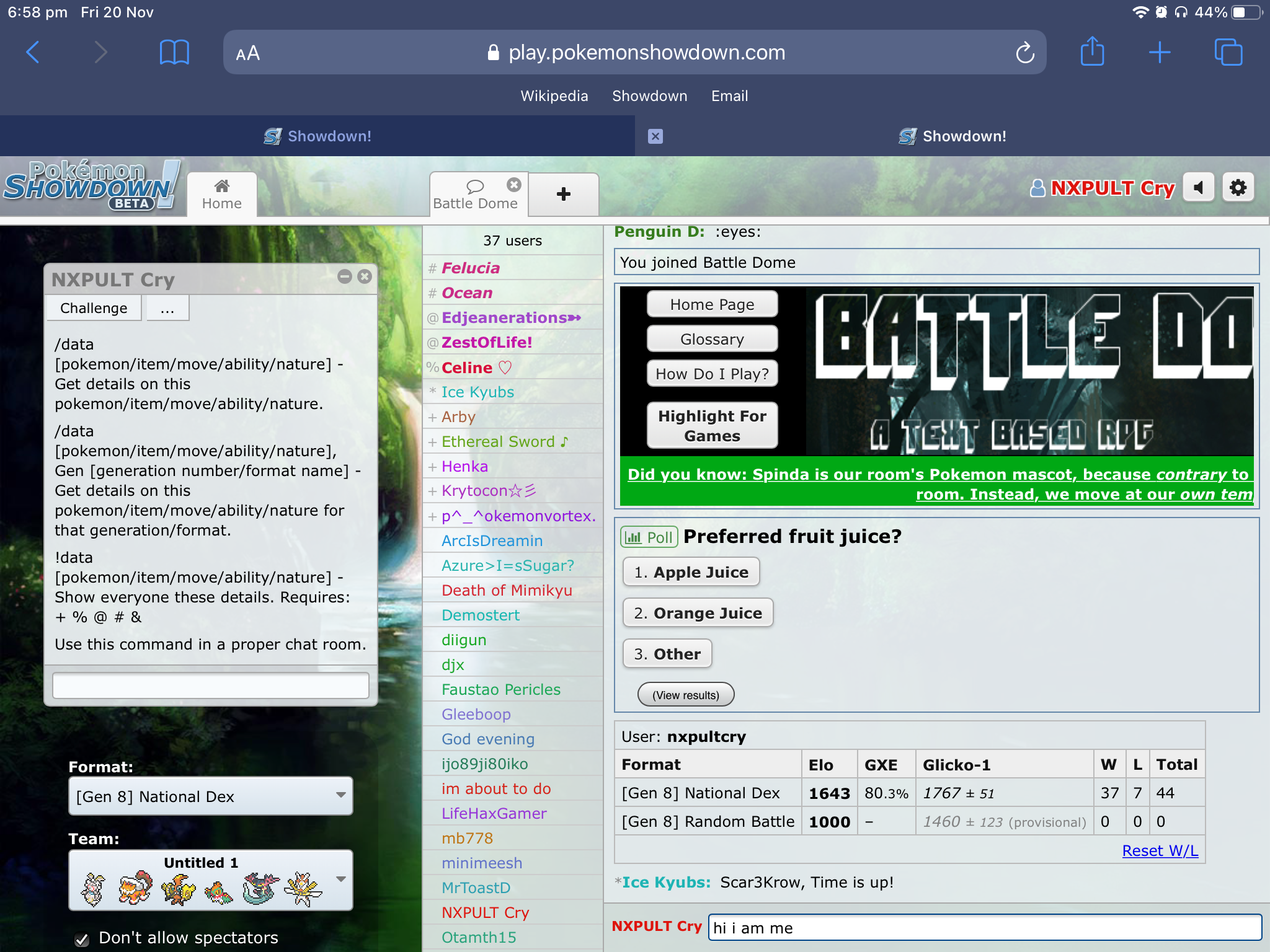
Task: Open the Untitled 1 team selector
Action: coord(210,880)
